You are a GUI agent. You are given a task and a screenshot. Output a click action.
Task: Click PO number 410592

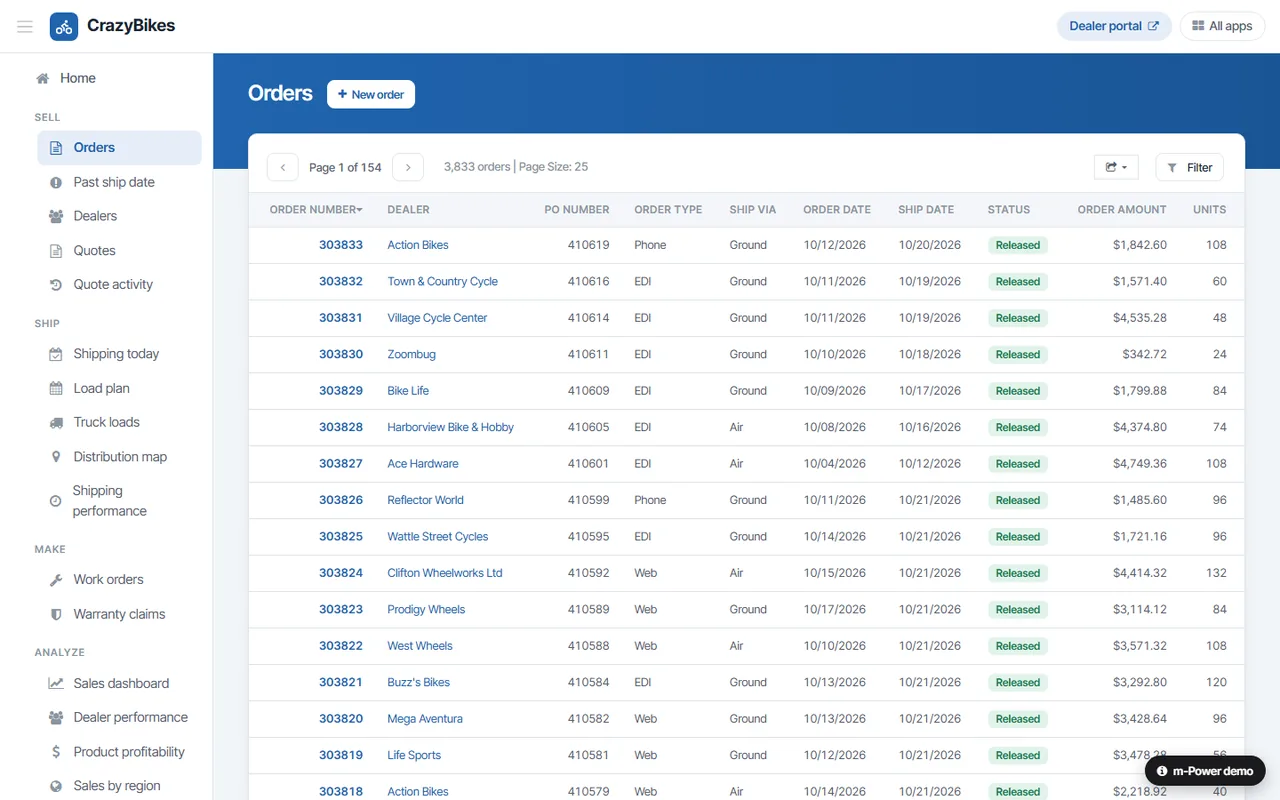pyautogui.click(x=588, y=573)
